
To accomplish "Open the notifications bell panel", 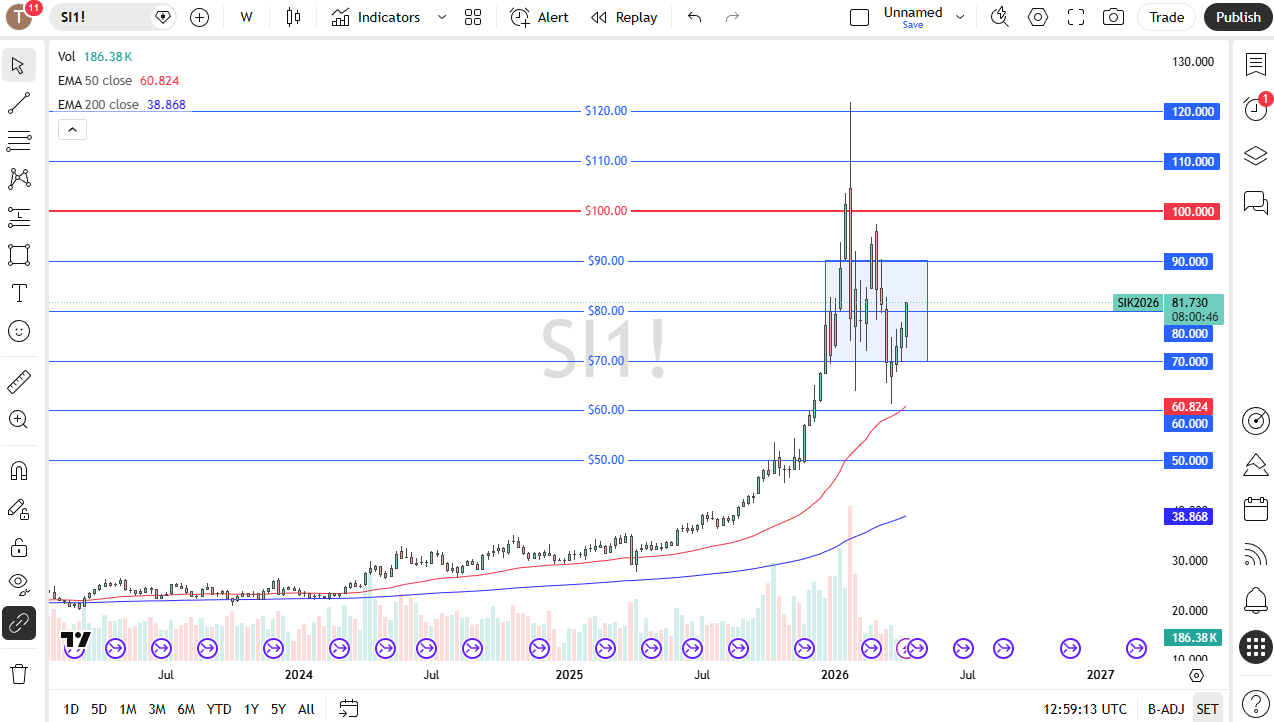I will coord(1255,600).
